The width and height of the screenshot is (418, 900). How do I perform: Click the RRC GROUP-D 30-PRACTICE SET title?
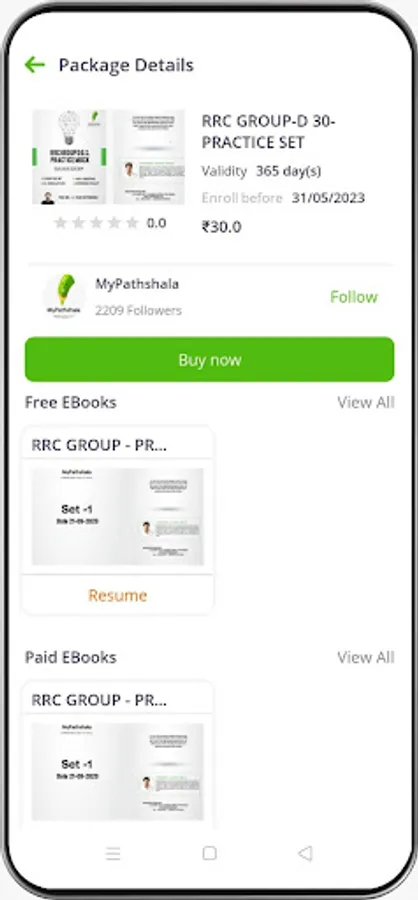pos(269,132)
